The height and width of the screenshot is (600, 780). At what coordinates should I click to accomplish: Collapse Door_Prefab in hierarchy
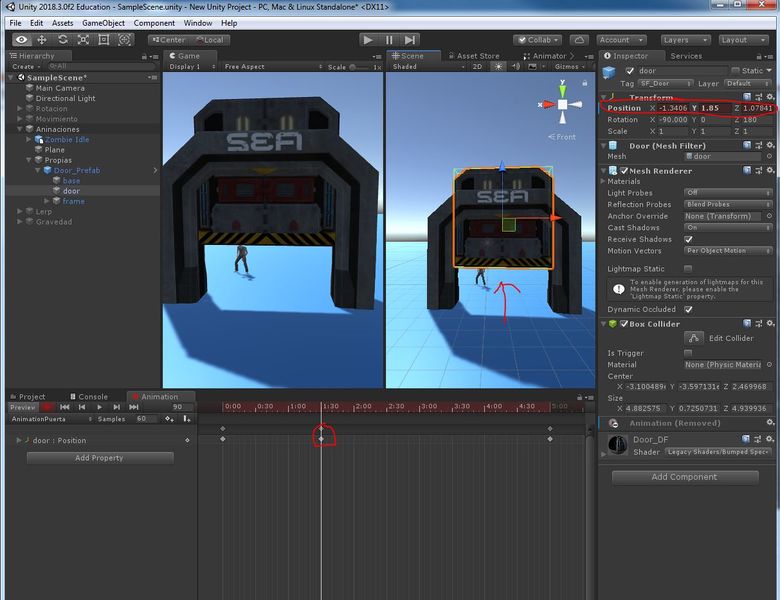tap(38, 170)
